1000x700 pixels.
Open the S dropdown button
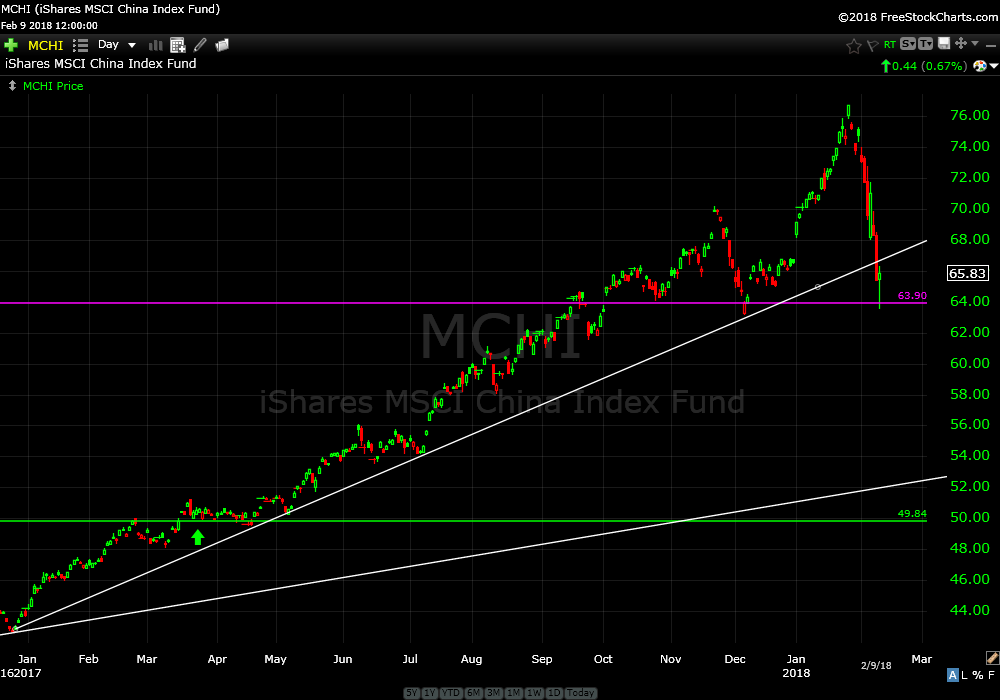pyautogui.click(x=908, y=44)
